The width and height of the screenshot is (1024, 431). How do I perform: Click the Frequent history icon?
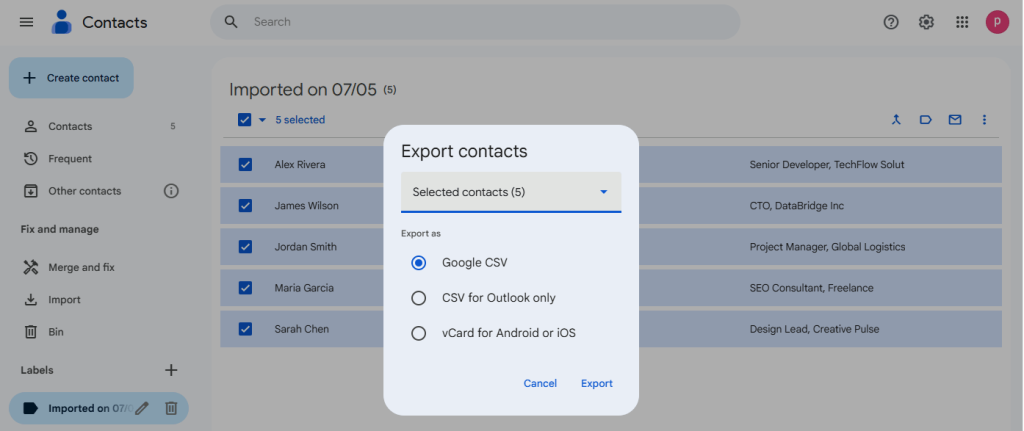(x=31, y=159)
